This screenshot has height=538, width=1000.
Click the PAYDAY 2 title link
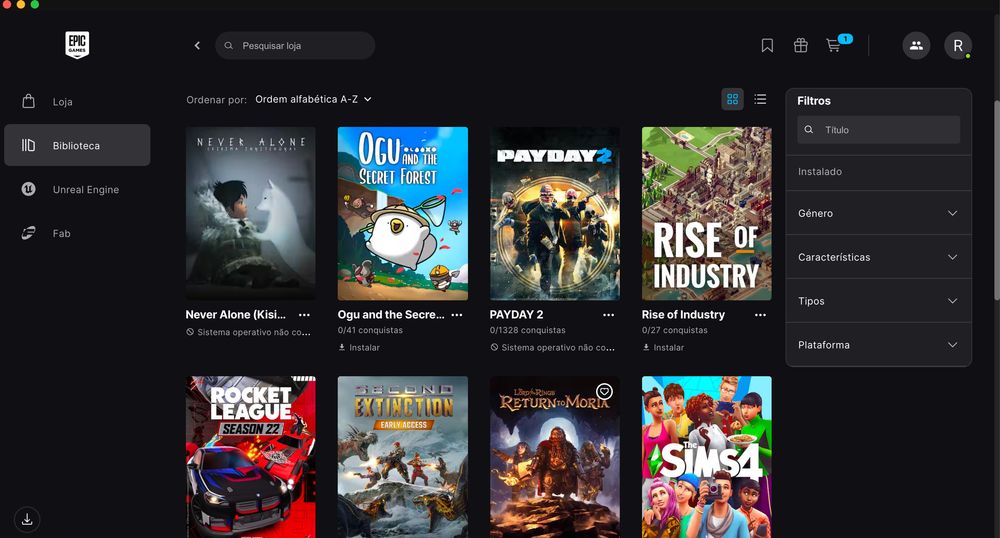point(517,314)
